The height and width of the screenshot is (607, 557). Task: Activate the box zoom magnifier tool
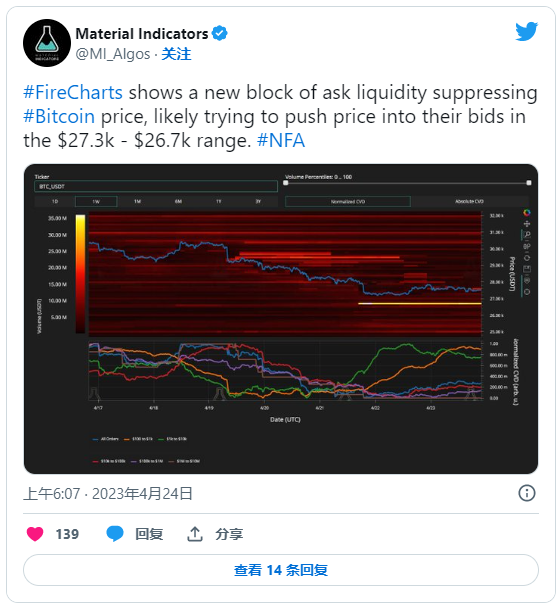click(526, 235)
